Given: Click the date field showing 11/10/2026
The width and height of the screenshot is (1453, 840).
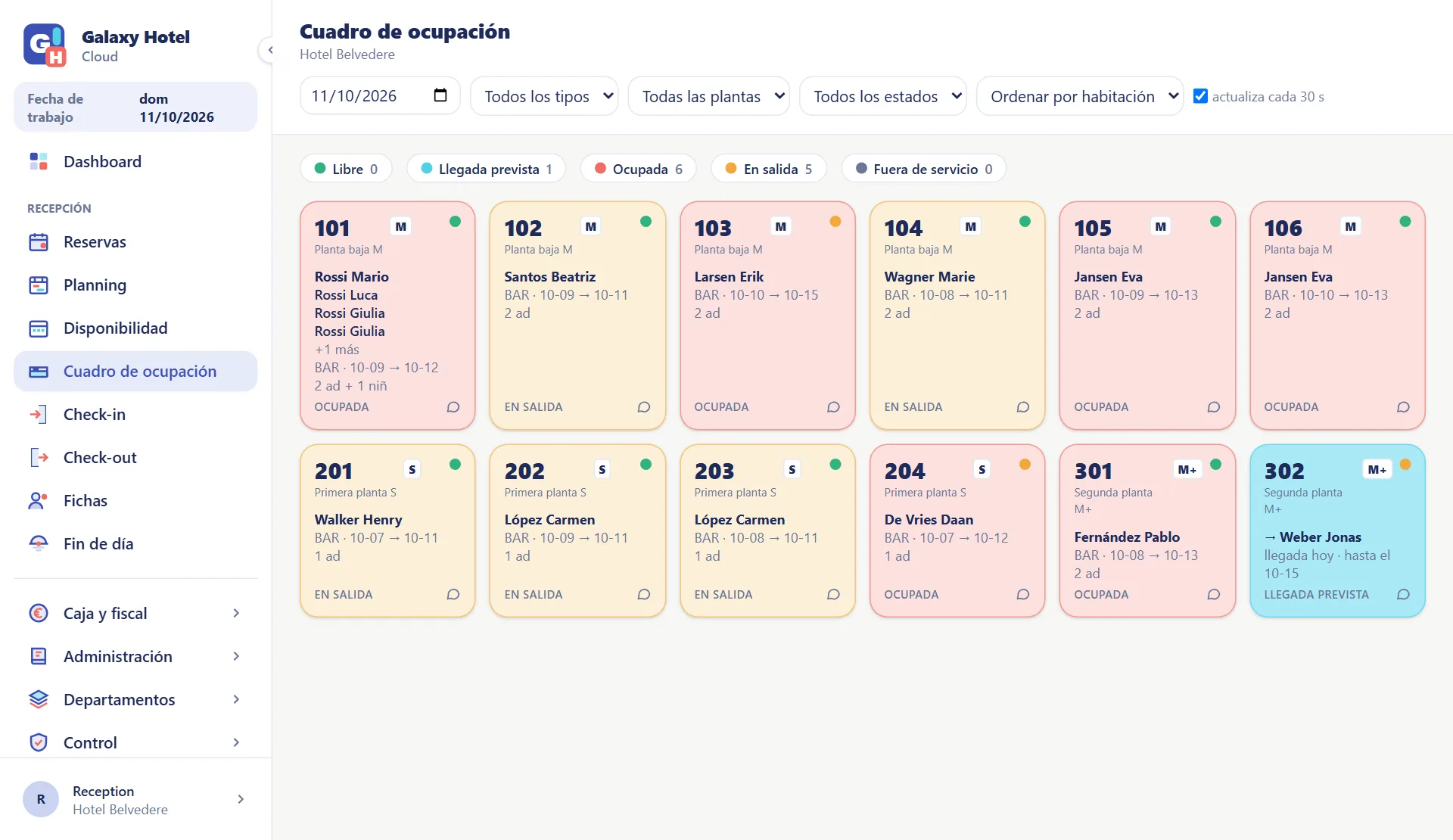Looking at the screenshot, I should [x=380, y=96].
